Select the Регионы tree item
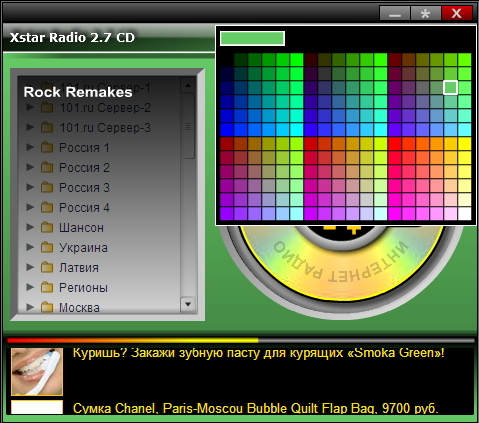 [x=83, y=288]
